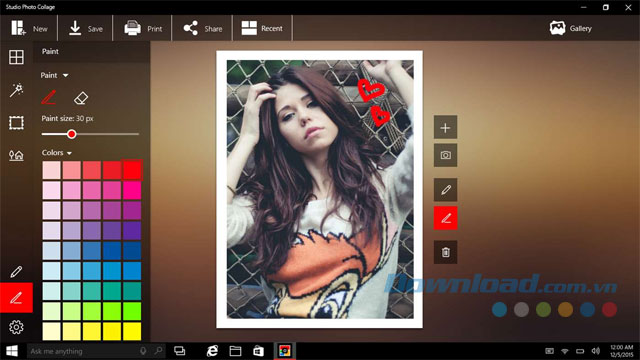The image size is (640, 360).
Task: Select the red pen paint tool
Action: [x=49, y=98]
